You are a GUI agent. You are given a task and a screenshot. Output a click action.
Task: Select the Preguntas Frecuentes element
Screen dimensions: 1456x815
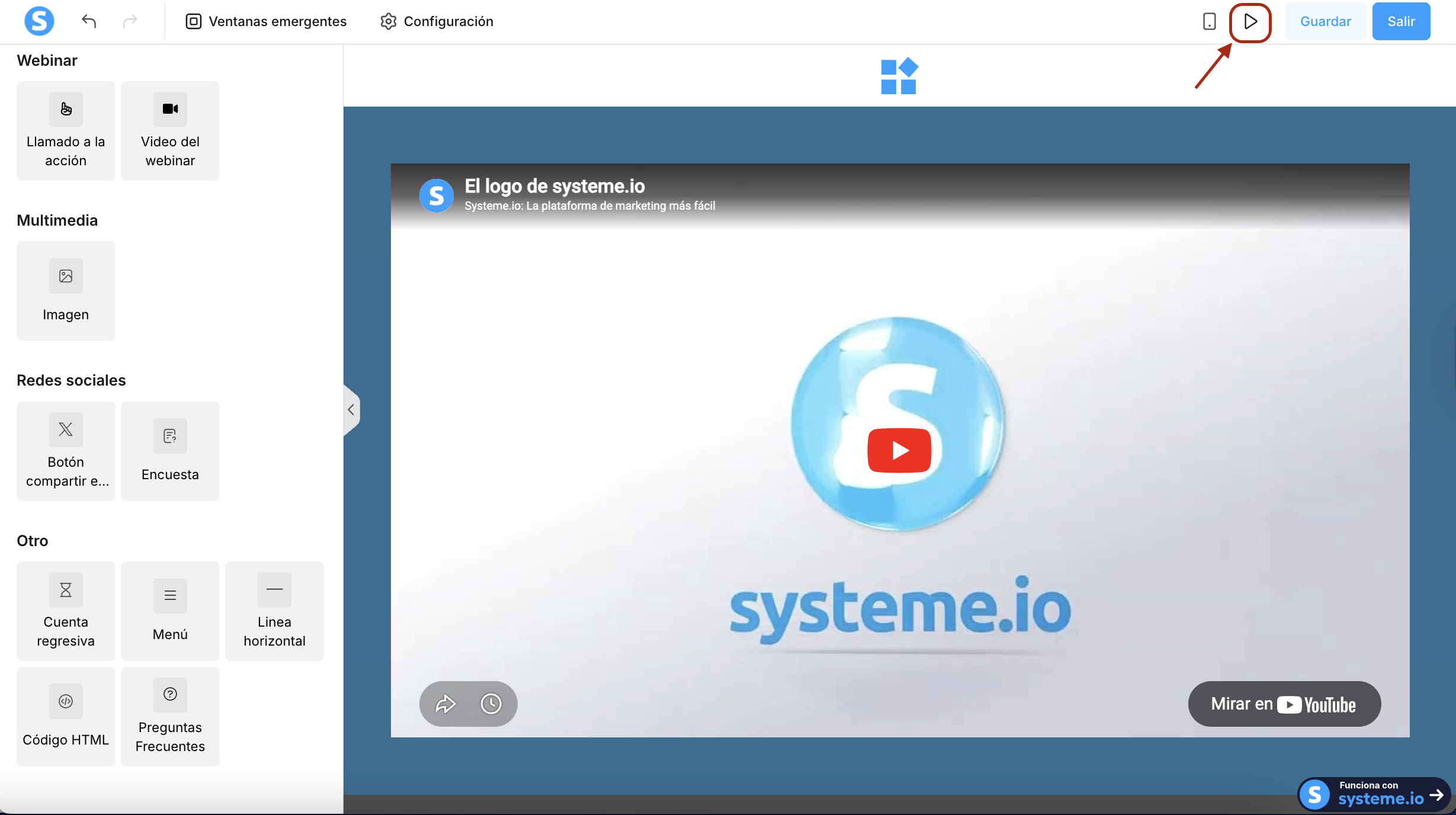[170, 716]
